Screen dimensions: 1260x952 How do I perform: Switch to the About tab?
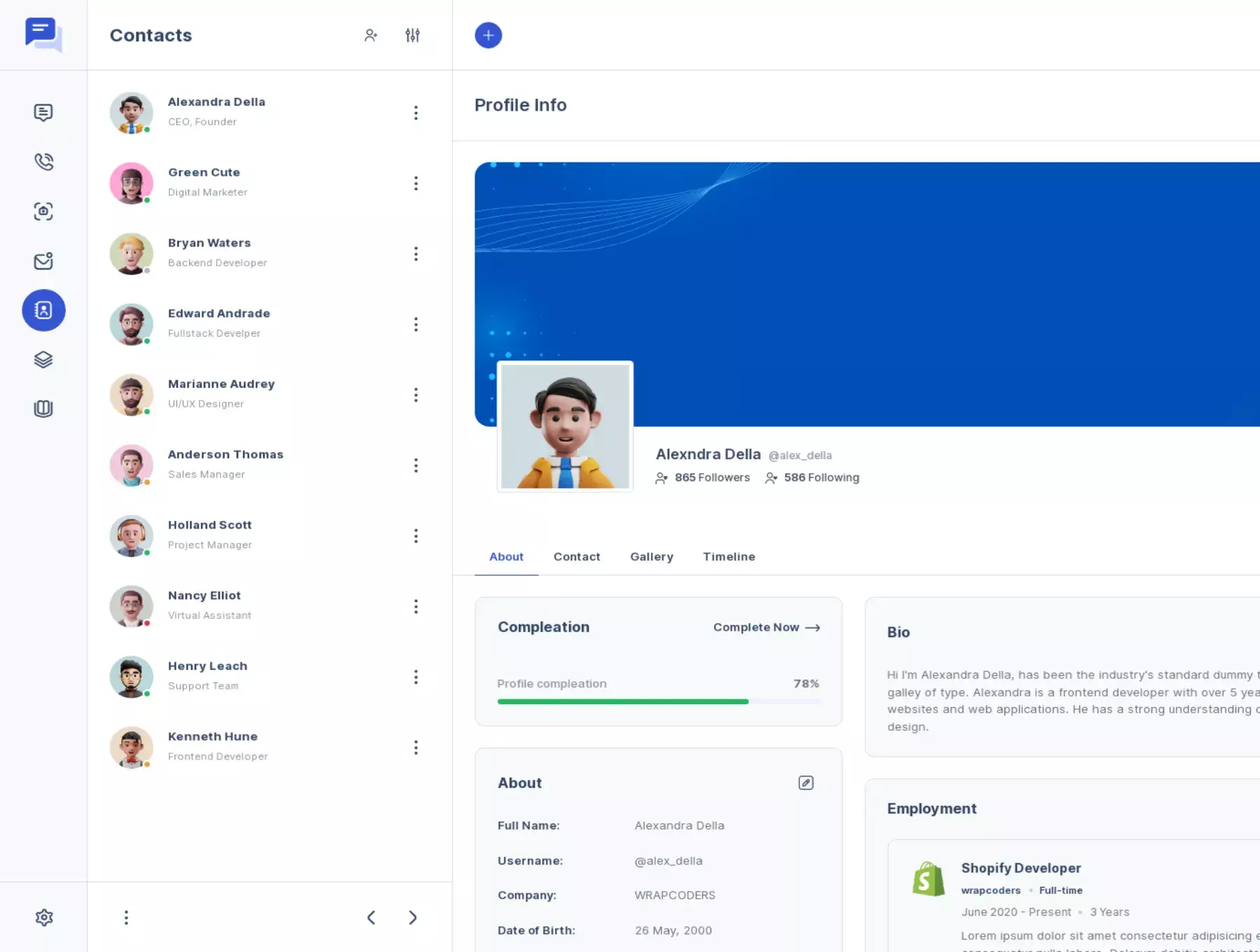tap(506, 556)
